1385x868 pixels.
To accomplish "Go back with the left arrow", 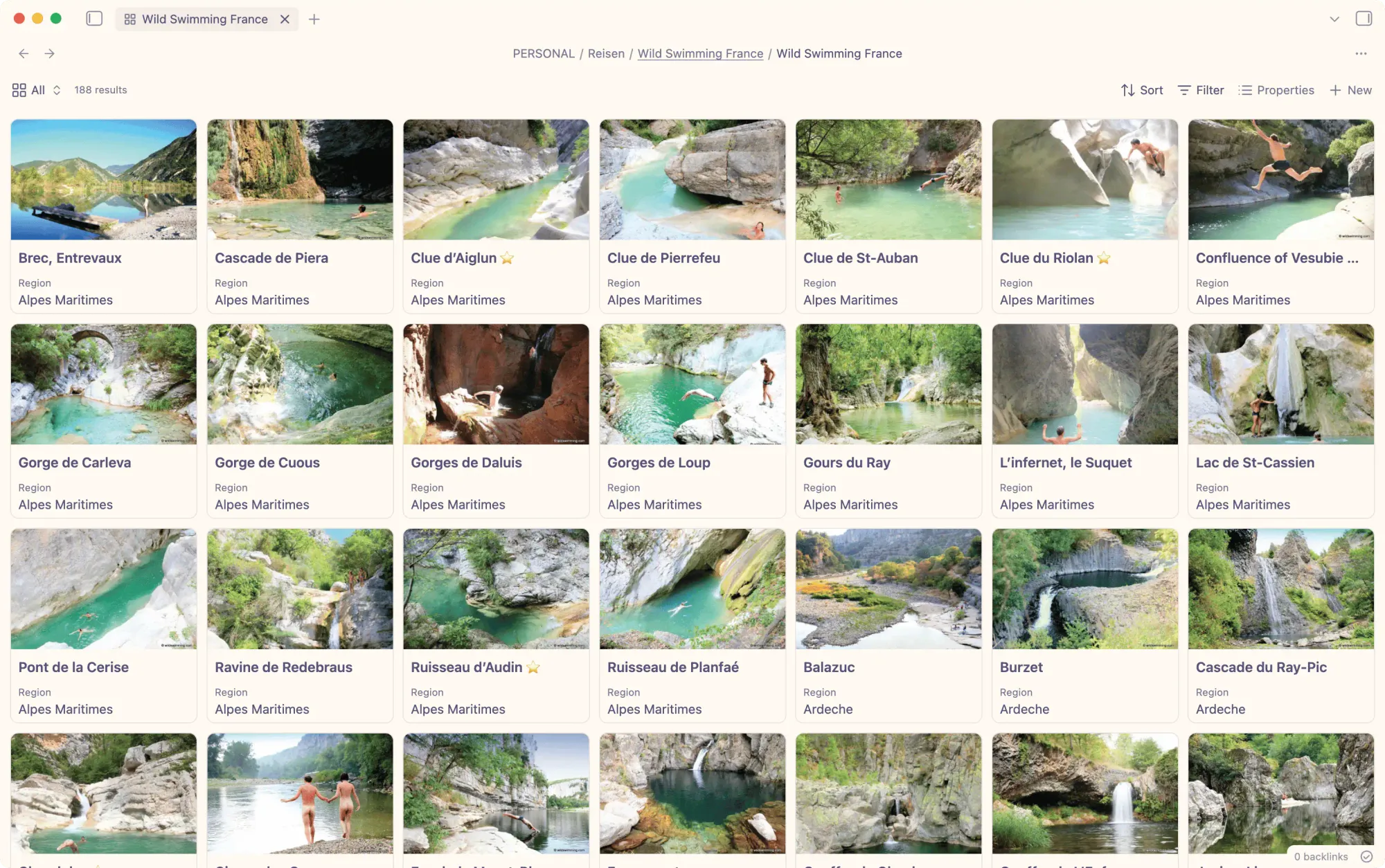I will click(x=24, y=53).
